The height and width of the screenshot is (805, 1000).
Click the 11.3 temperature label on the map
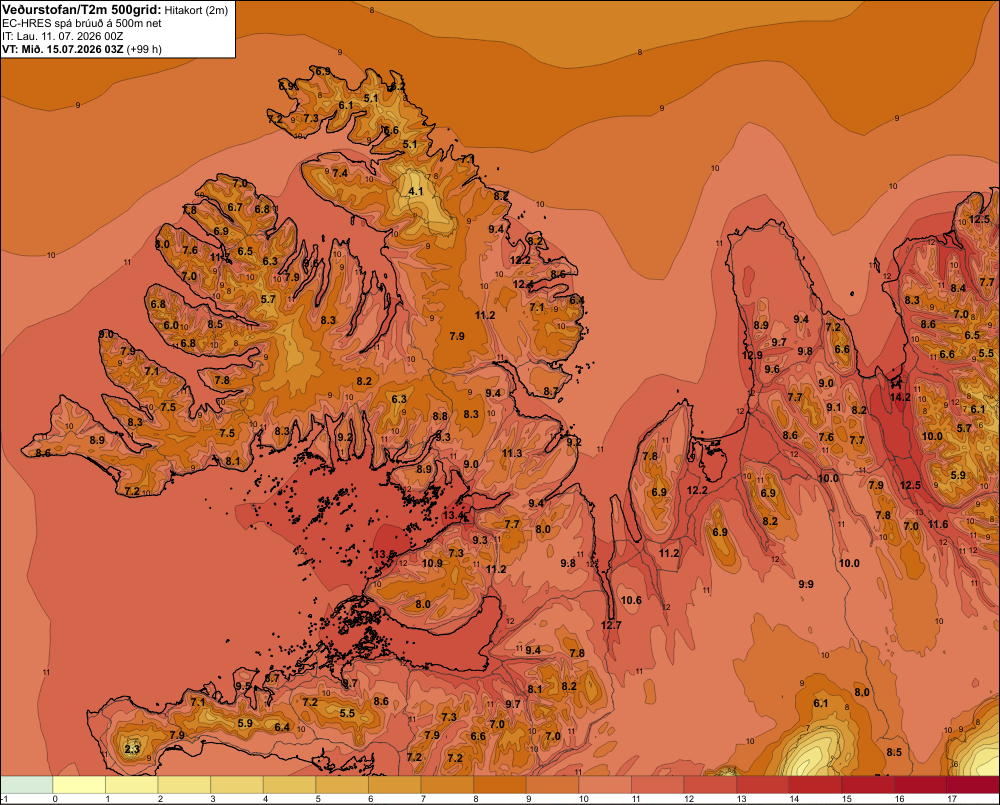pyautogui.click(x=512, y=453)
